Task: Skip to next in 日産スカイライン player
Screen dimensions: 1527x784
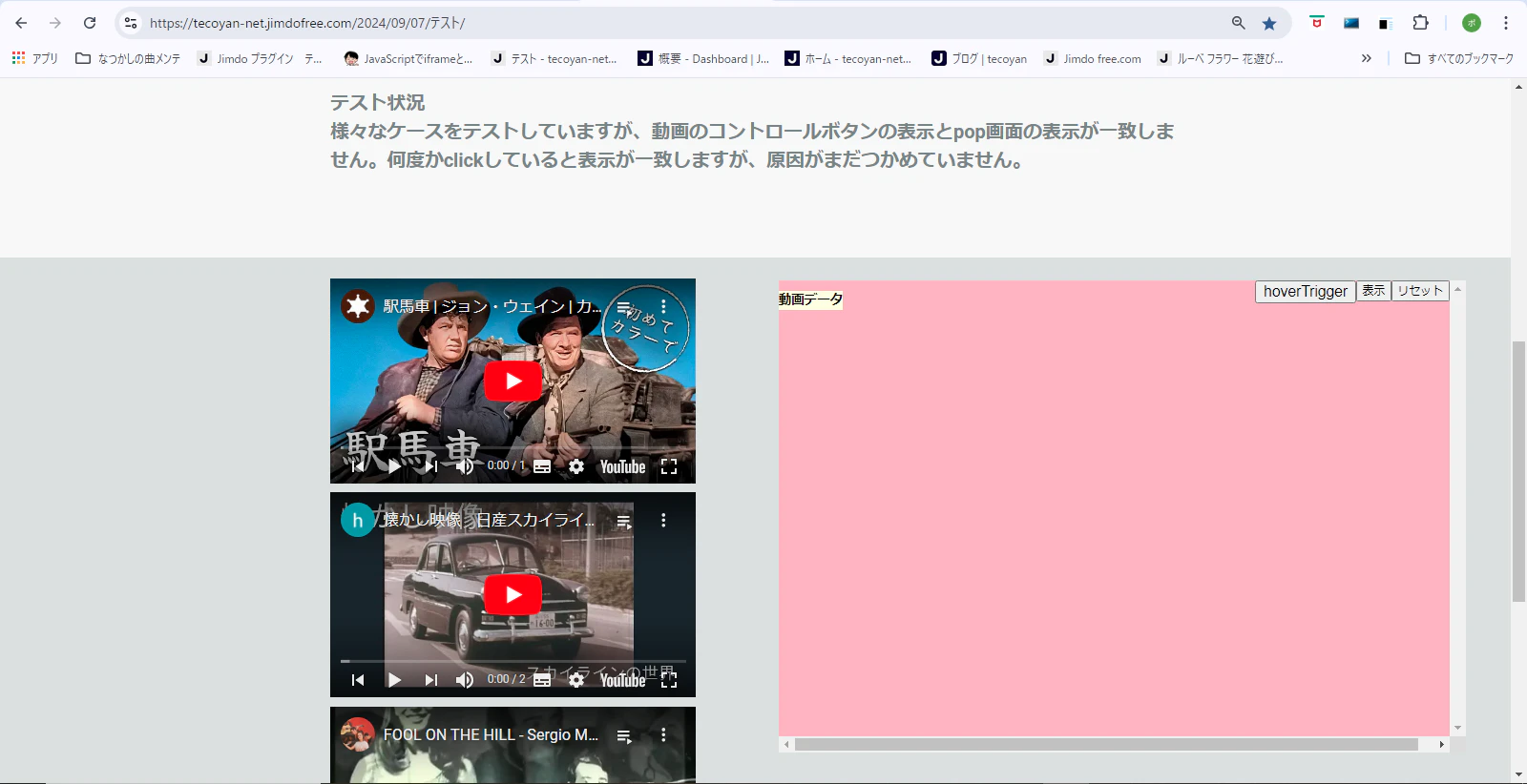Action: [430, 680]
